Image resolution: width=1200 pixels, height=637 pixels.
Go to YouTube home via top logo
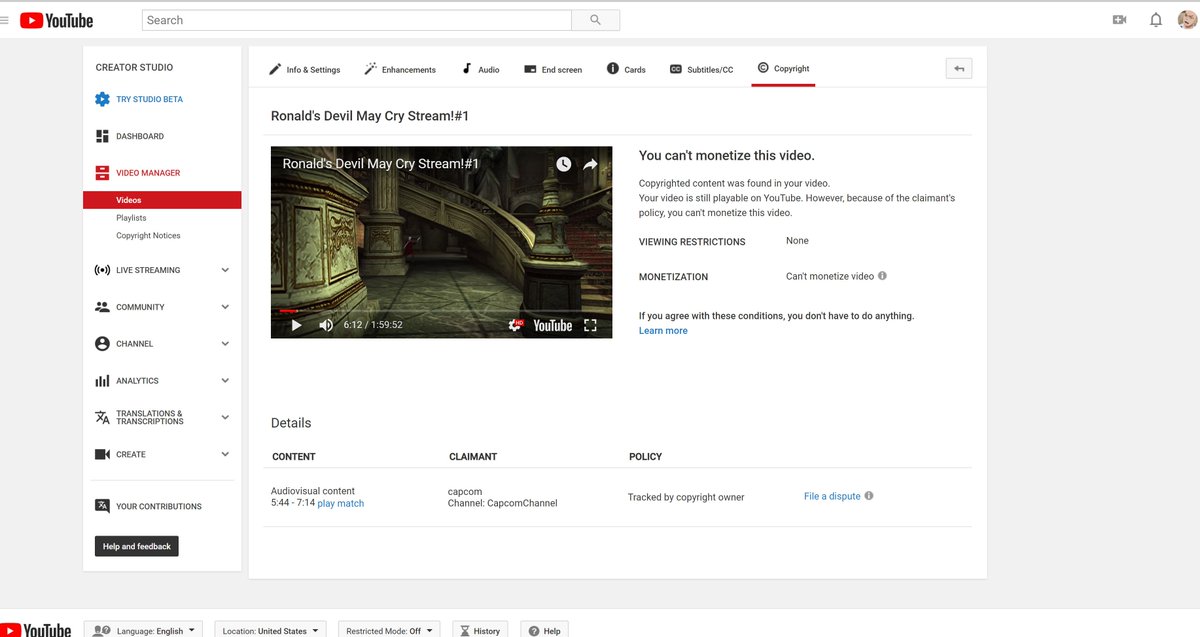tap(57, 20)
